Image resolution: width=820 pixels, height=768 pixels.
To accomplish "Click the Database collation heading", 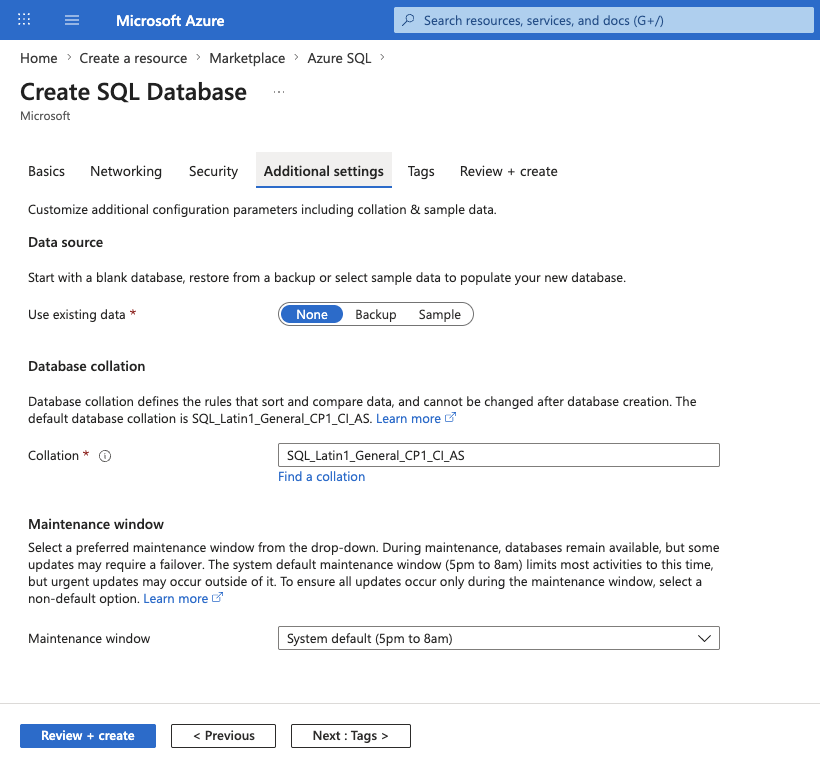I will point(86,366).
